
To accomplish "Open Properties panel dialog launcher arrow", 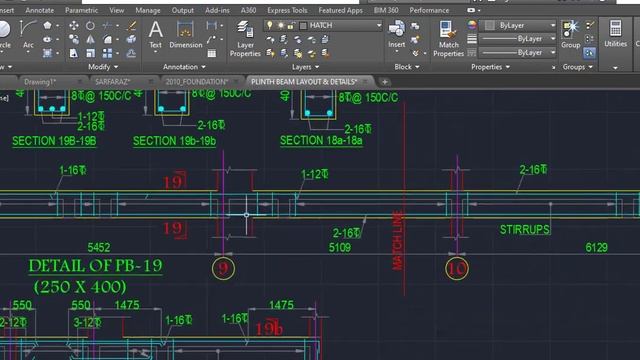I will [x=553, y=67].
